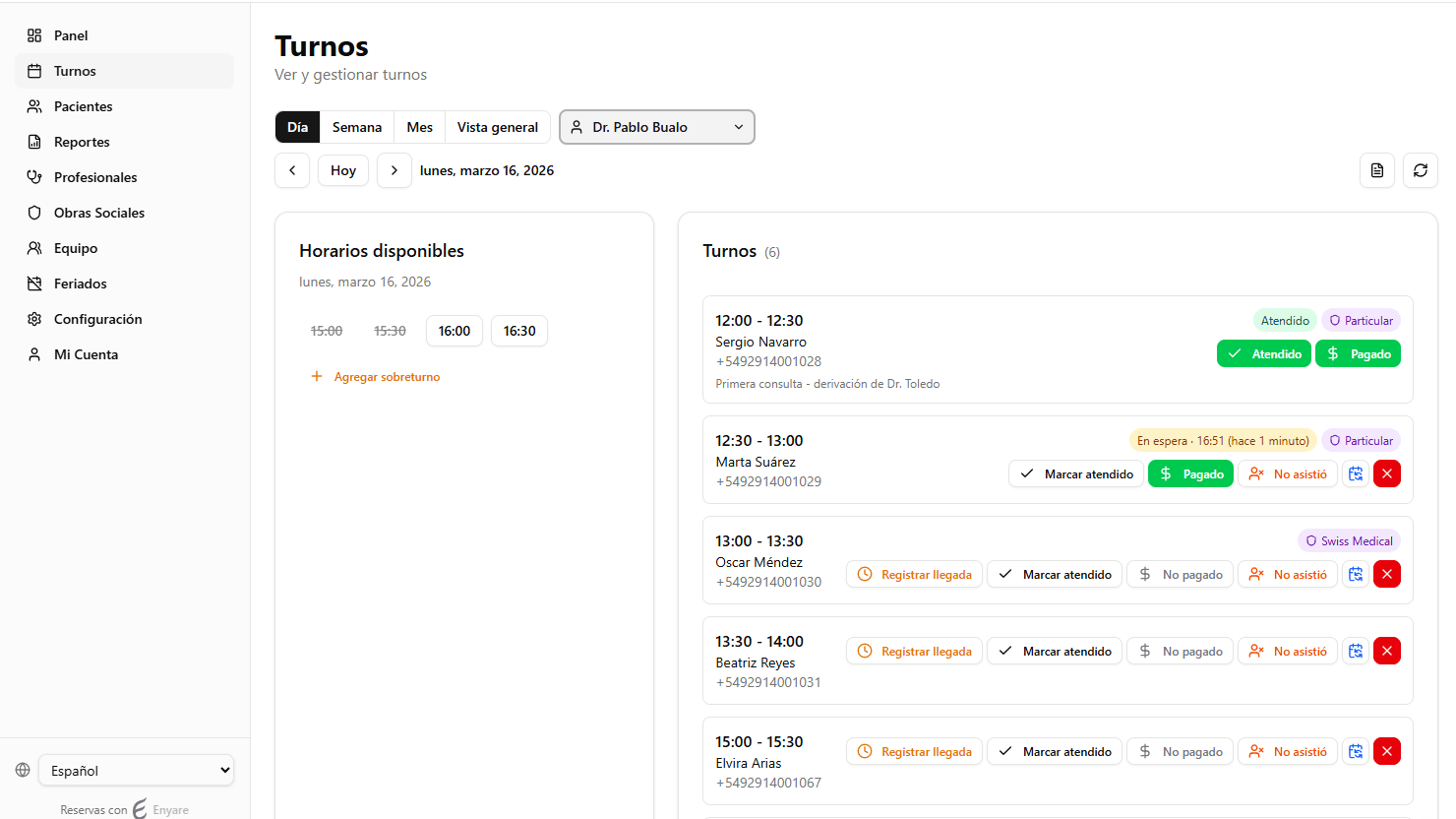Select the Obras Sociales sidebar icon

click(x=34, y=213)
